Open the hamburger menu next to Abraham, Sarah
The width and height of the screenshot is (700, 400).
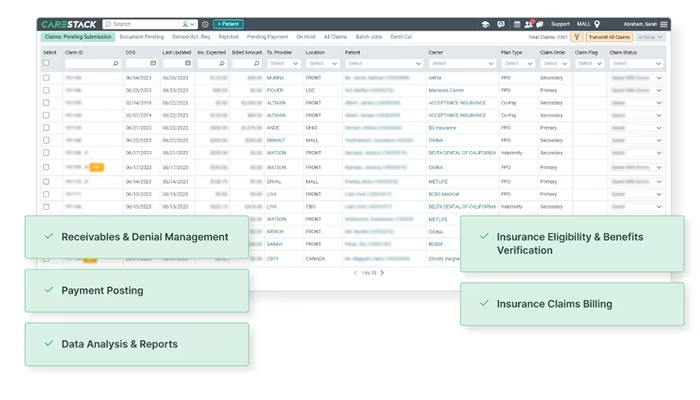[664, 24]
